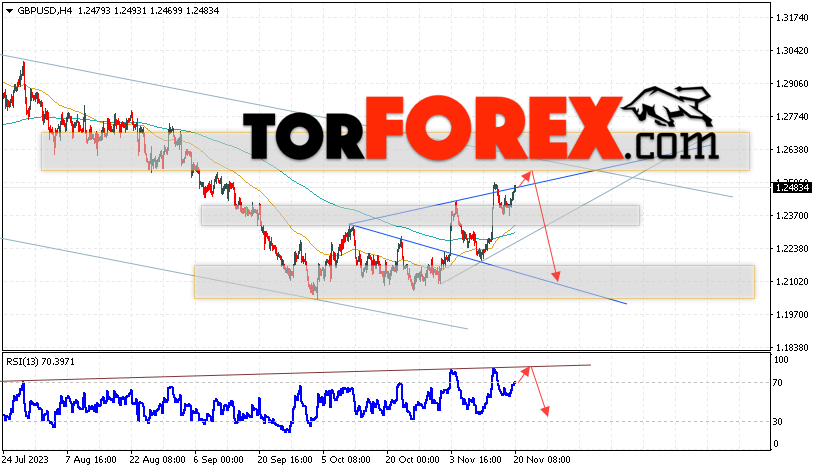Select the 20 Oct 00:00 time label
The width and height of the screenshot is (816, 471).
tap(413, 460)
